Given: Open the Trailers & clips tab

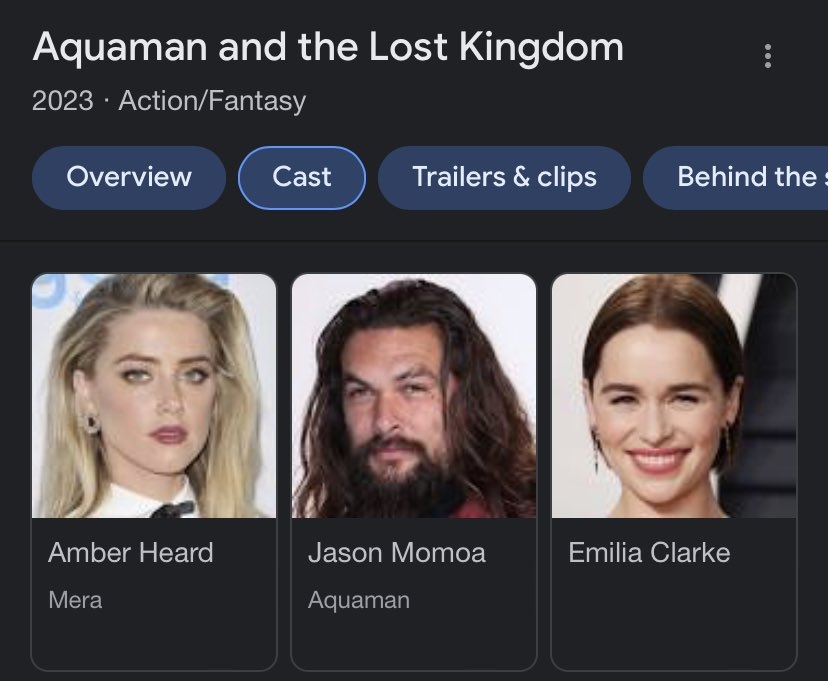Looking at the screenshot, I should 504,178.
